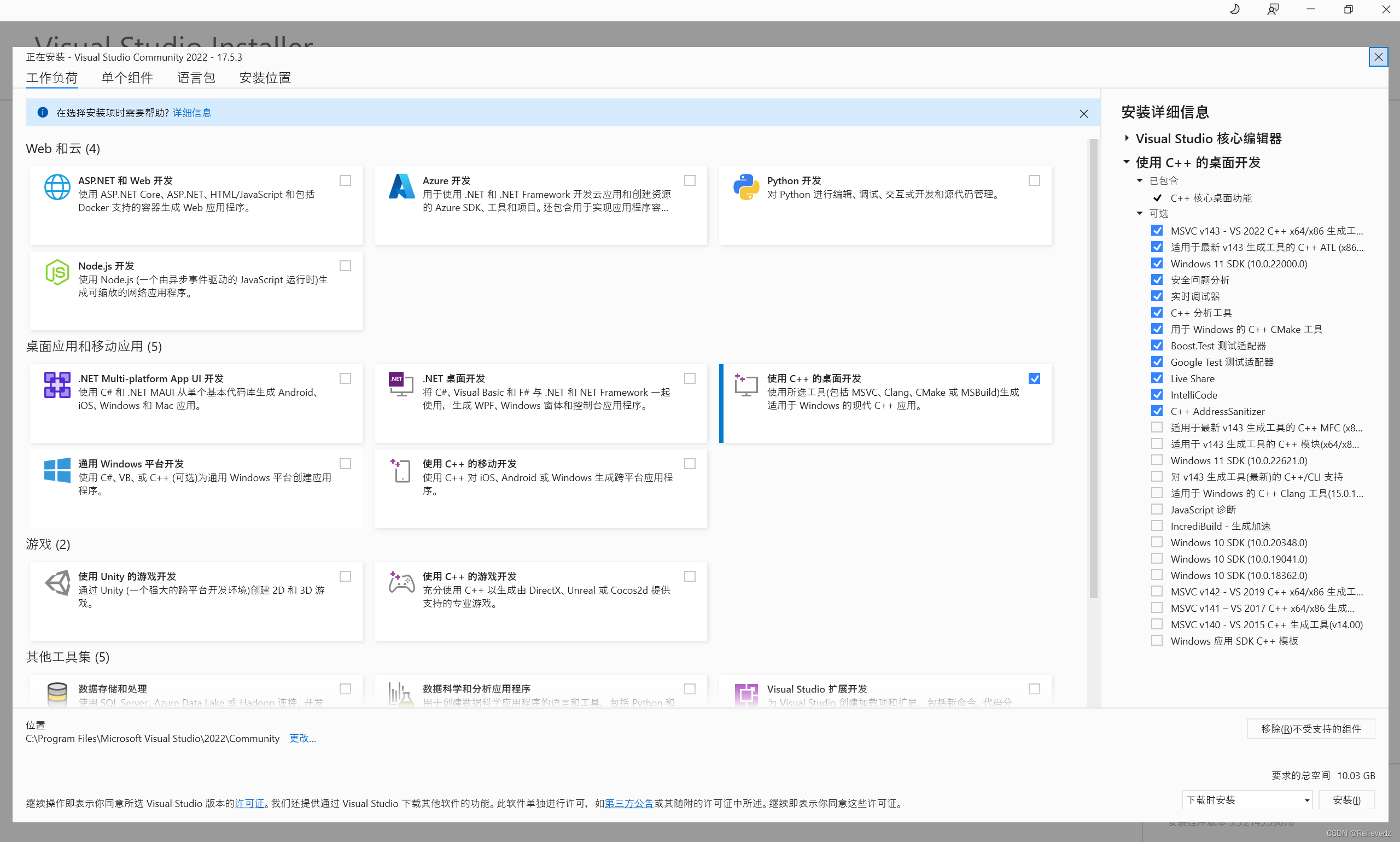Select the 通用 Windows 平台开发 workload card
The image size is (1400, 842).
click(196, 488)
